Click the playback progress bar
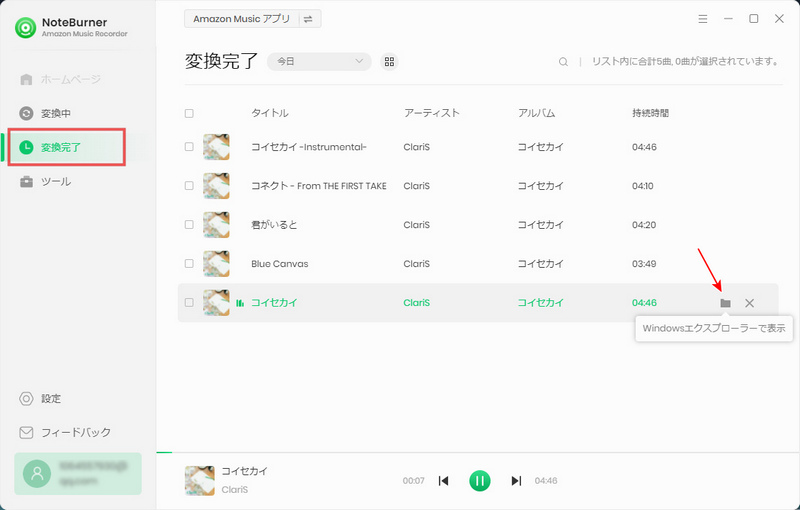Image resolution: width=800 pixels, height=510 pixels. tap(478, 452)
